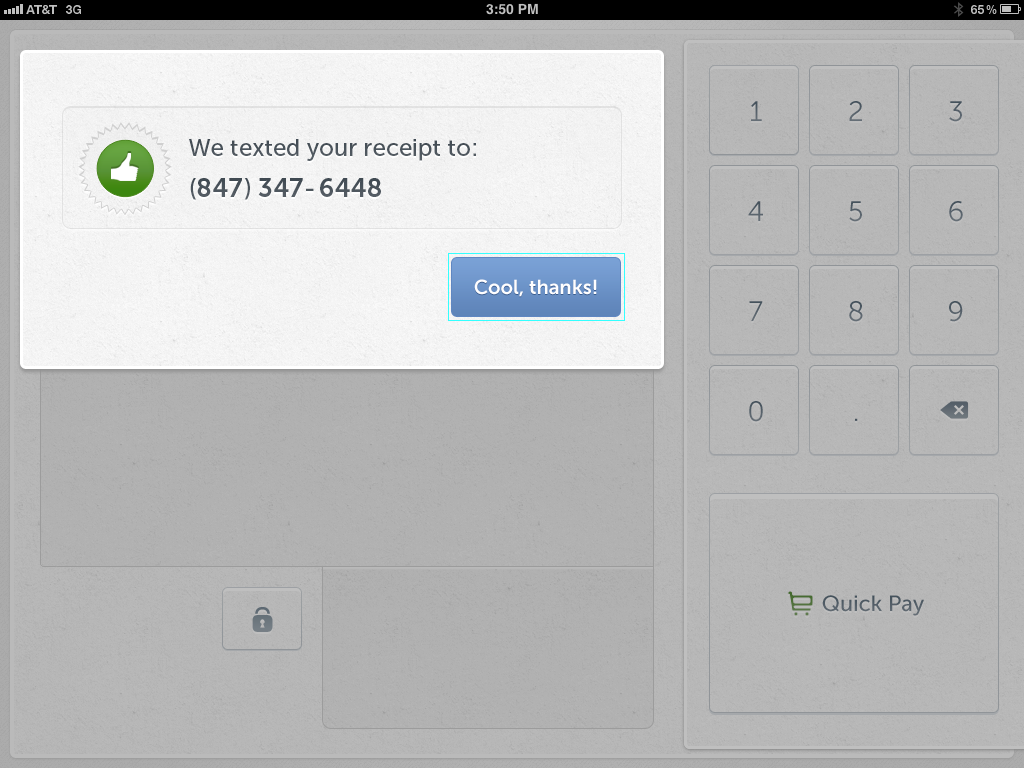Dismiss the dialog with Cool, thanks! button
Viewport: 1024px width, 768px height.
536,287
